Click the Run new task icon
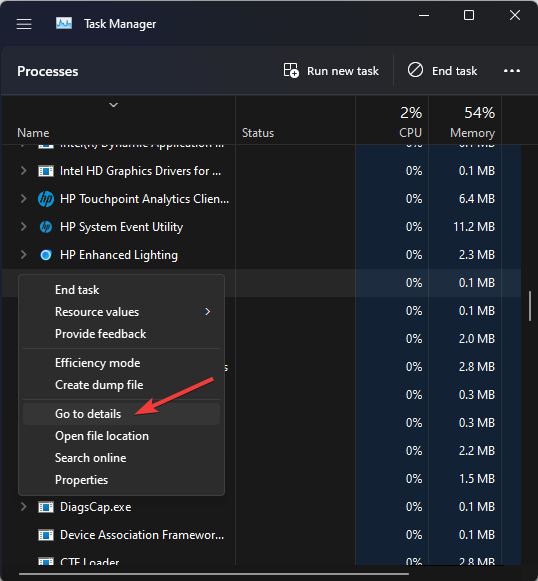 (x=291, y=70)
